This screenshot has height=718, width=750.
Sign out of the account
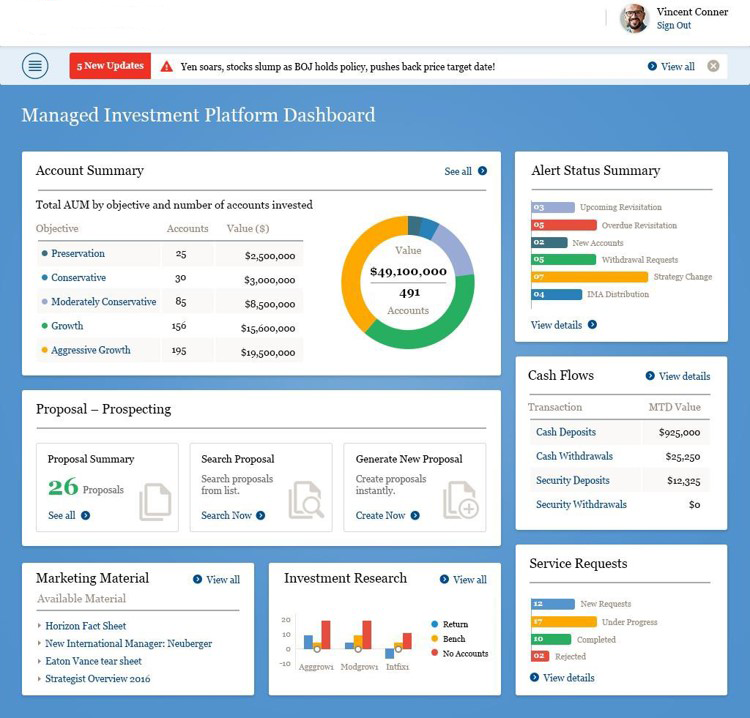(x=673, y=26)
